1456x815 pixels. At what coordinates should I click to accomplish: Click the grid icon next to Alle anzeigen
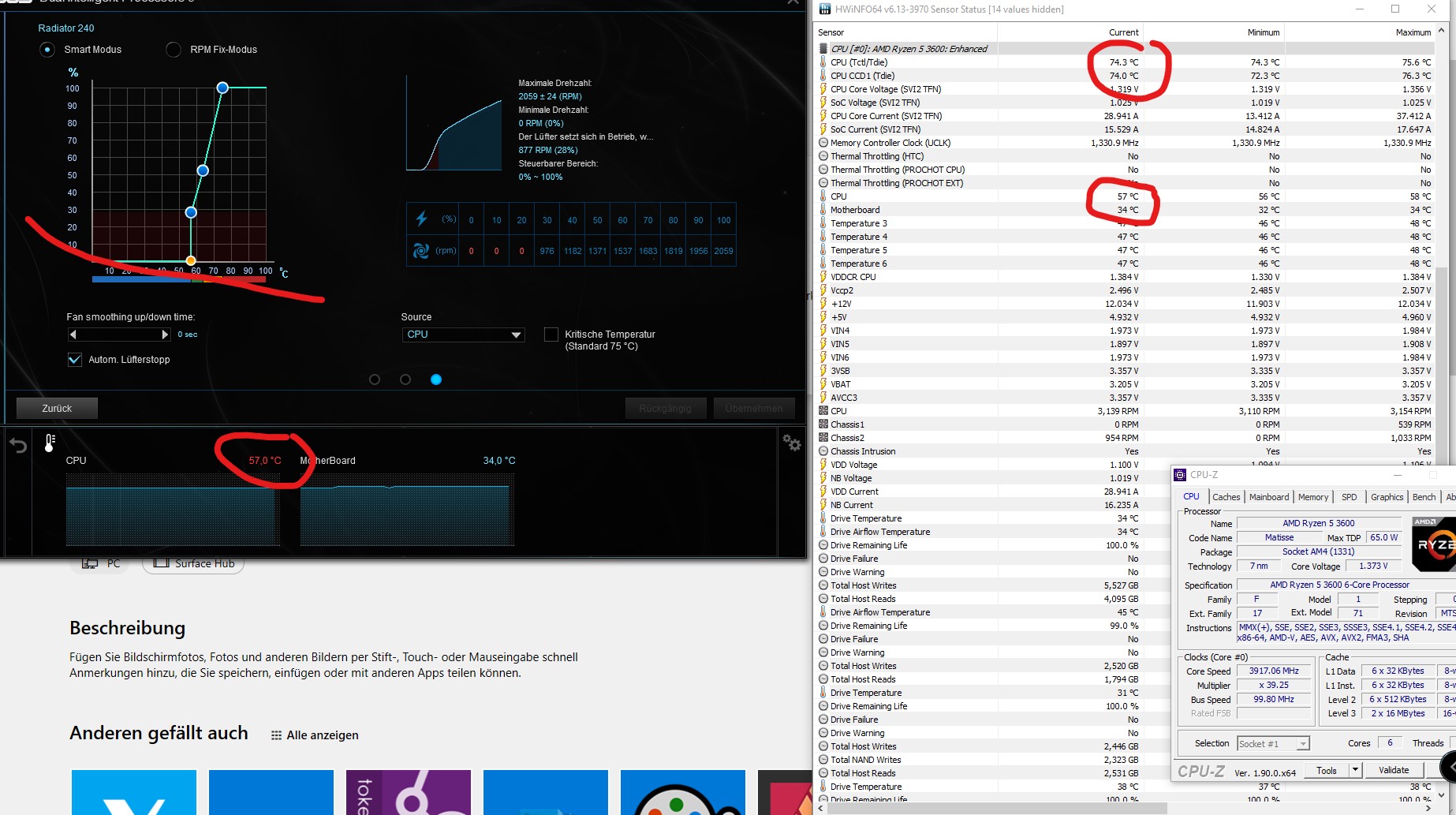point(276,735)
